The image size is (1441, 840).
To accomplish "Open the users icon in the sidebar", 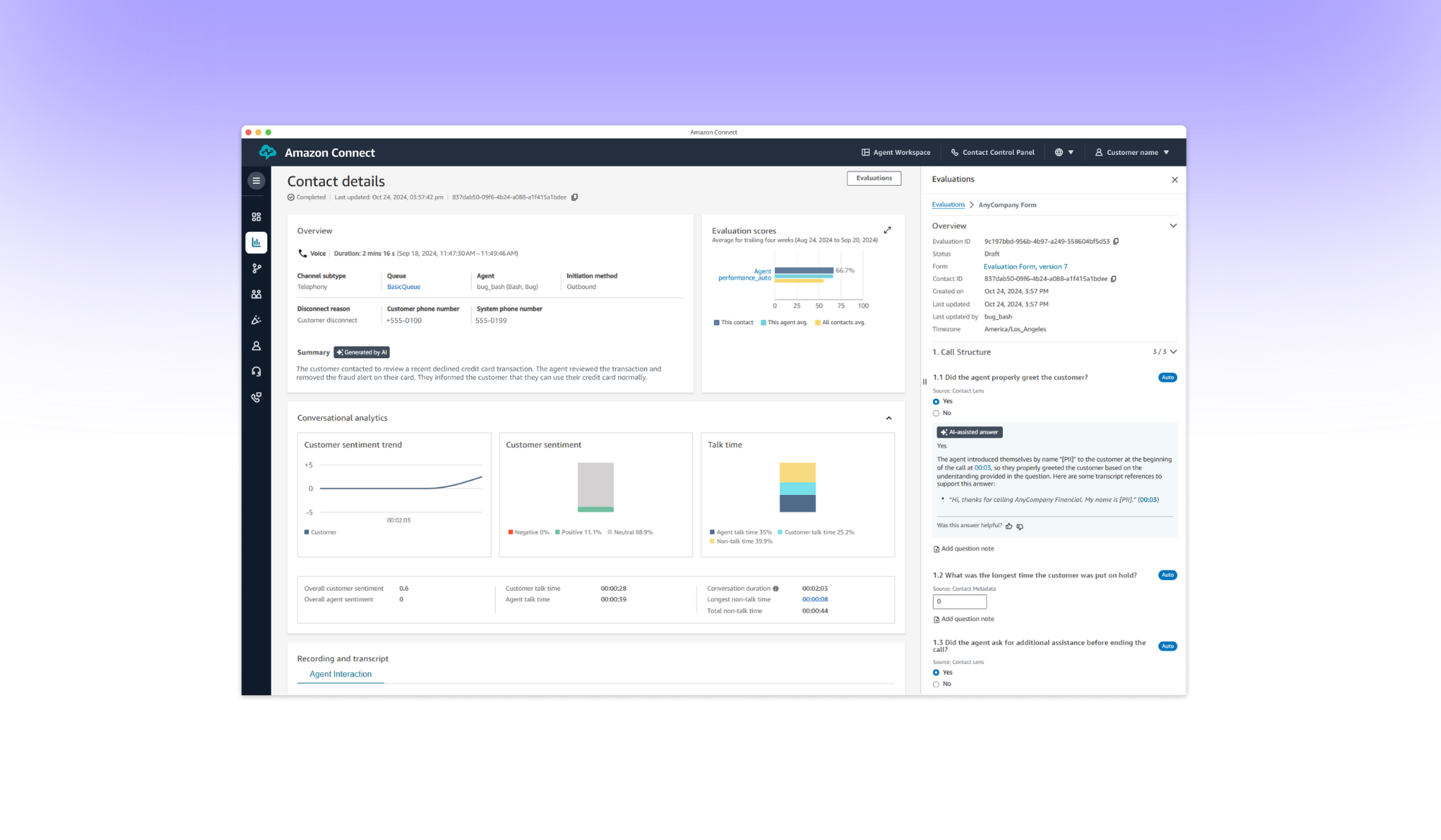I will point(256,293).
